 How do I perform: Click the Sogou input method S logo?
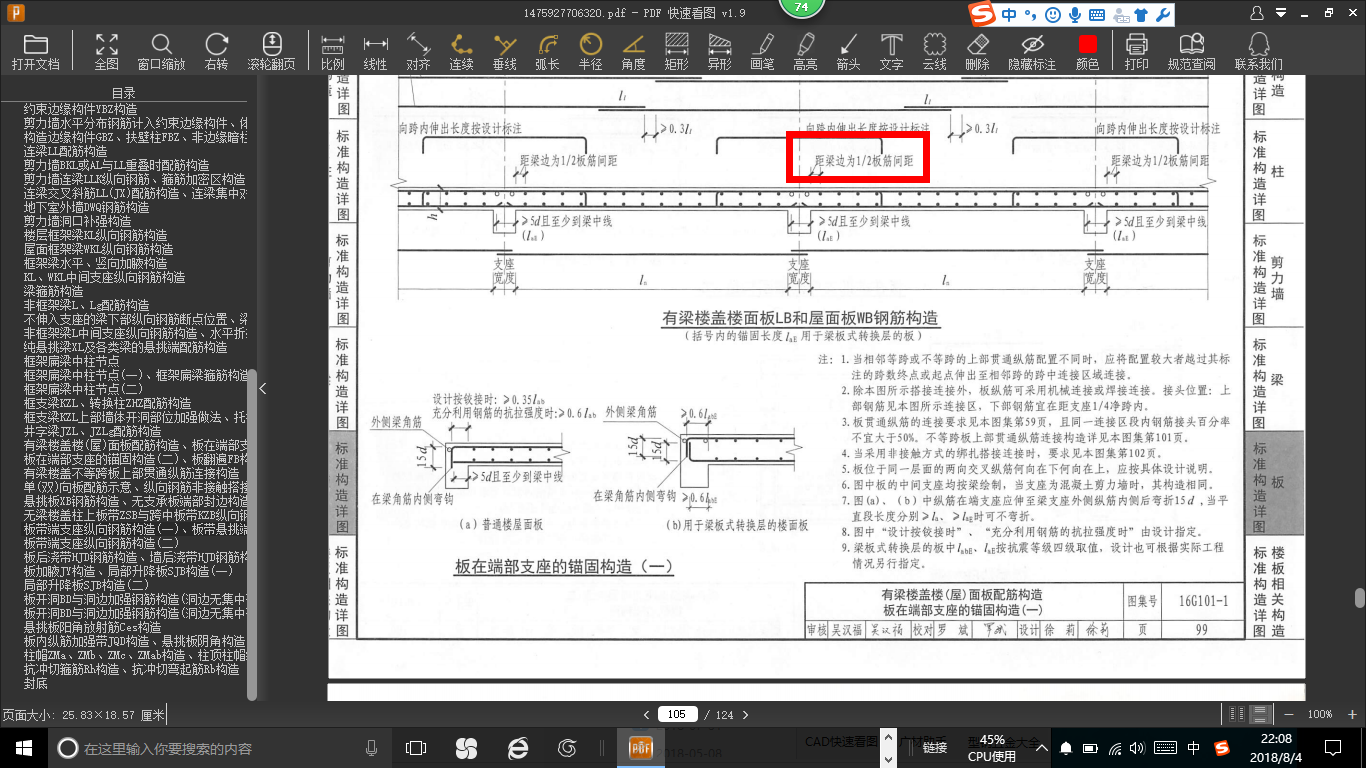tap(983, 14)
